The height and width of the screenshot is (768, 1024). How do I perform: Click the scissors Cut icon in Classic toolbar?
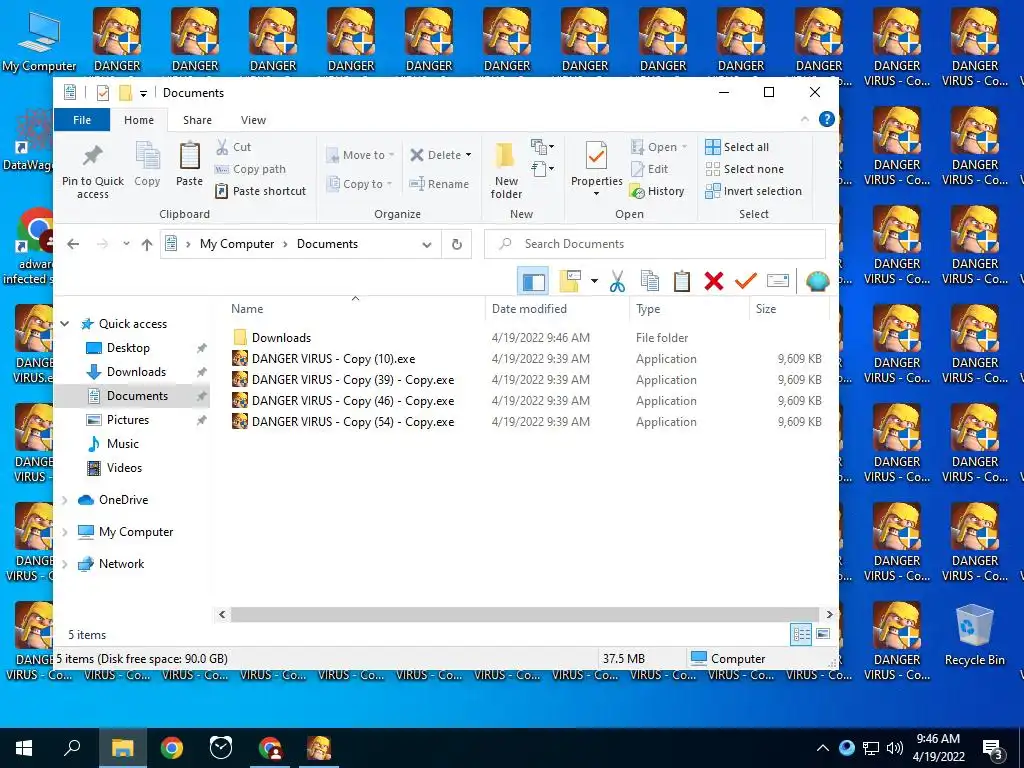pyautogui.click(x=617, y=281)
